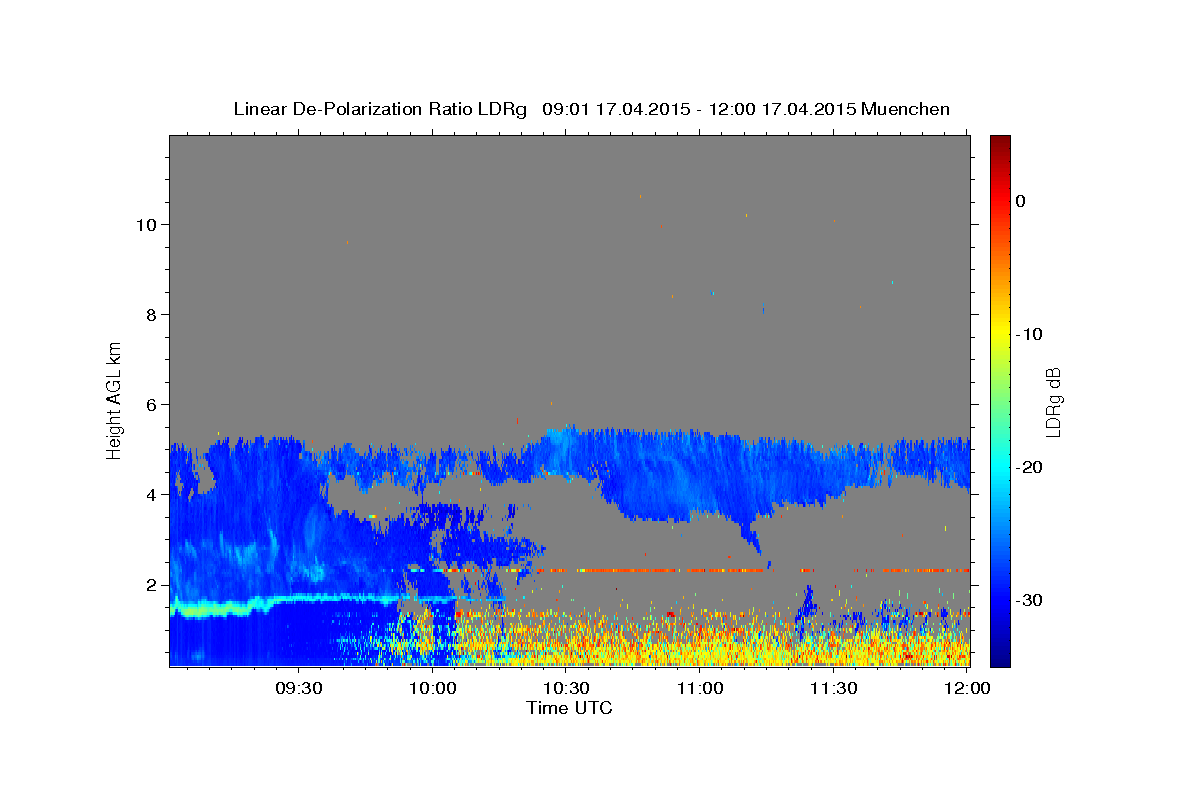Click the colorbar value -20 label
Viewport: 1200px width, 800px height.
[x=1029, y=467]
